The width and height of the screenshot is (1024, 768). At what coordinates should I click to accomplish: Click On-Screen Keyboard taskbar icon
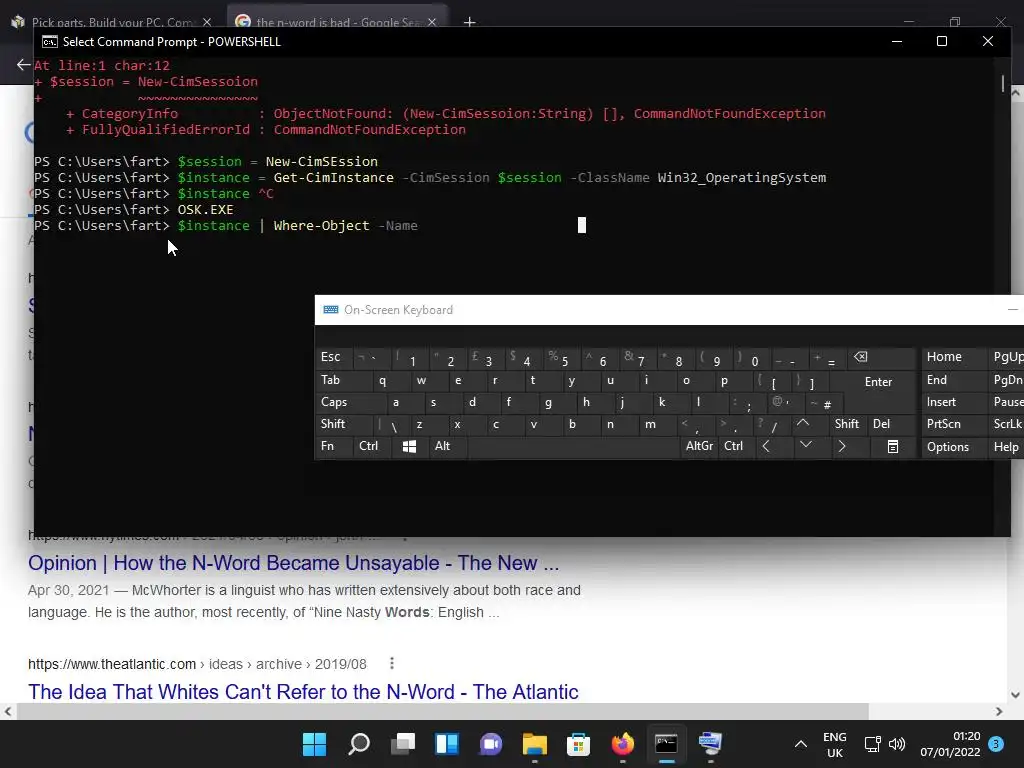pyautogui.click(x=710, y=744)
